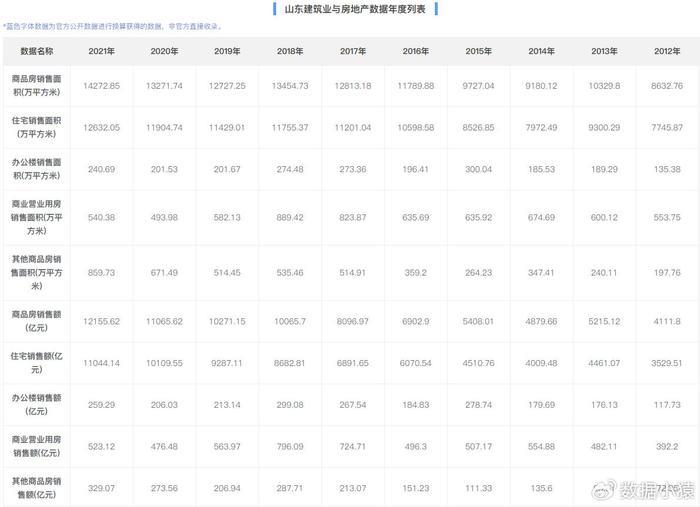Select the 2021年 column header
The width and height of the screenshot is (700, 507).
pyautogui.click(x=101, y=50)
